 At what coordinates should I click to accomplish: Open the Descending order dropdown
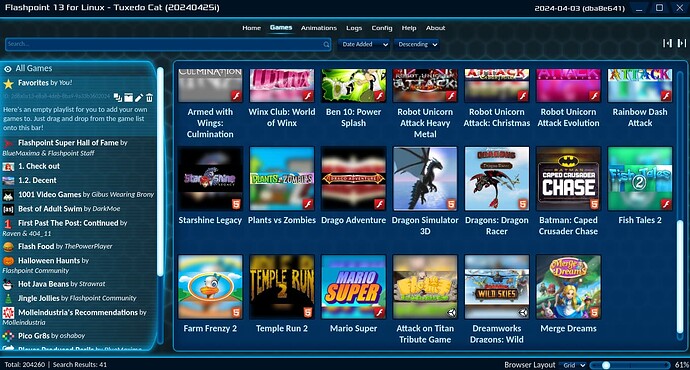[417, 44]
